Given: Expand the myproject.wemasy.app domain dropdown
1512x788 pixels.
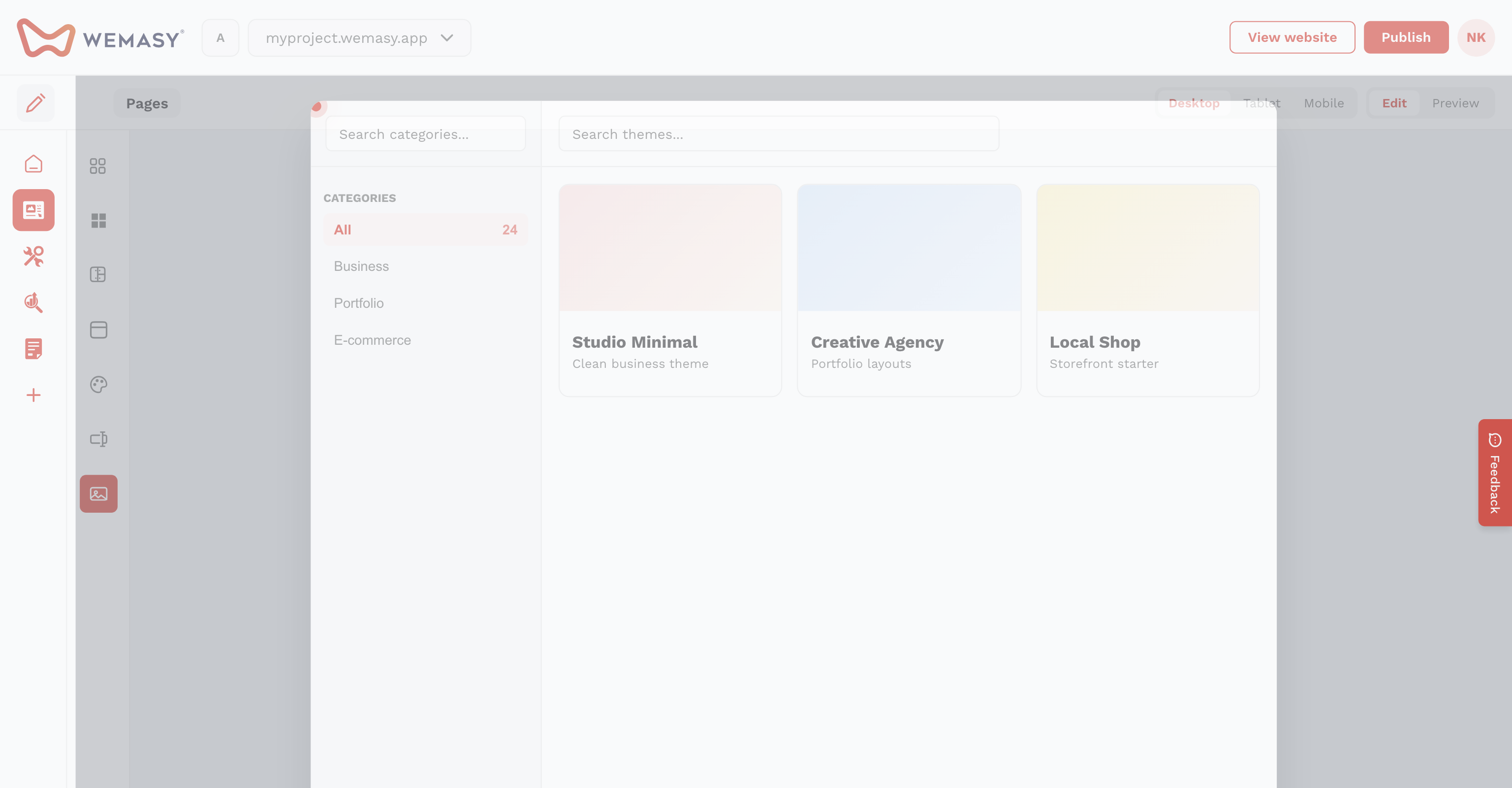Looking at the screenshot, I should (359, 37).
